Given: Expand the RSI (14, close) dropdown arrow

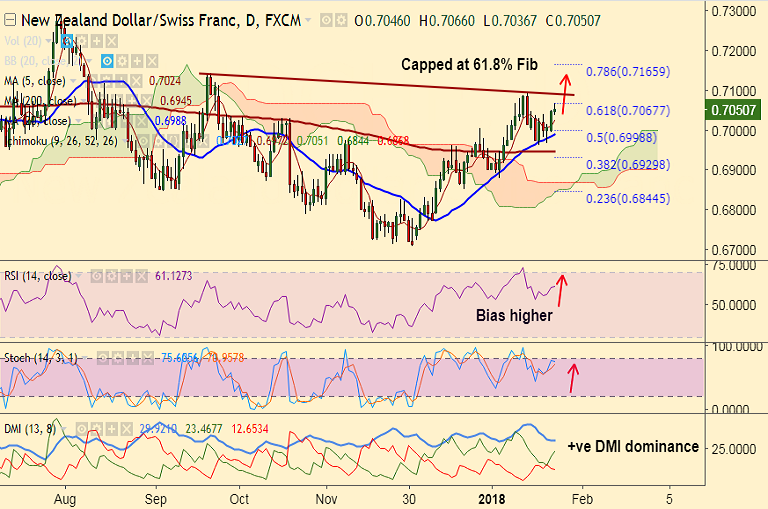Looking at the screenshot, I should [x=78, y=277].
